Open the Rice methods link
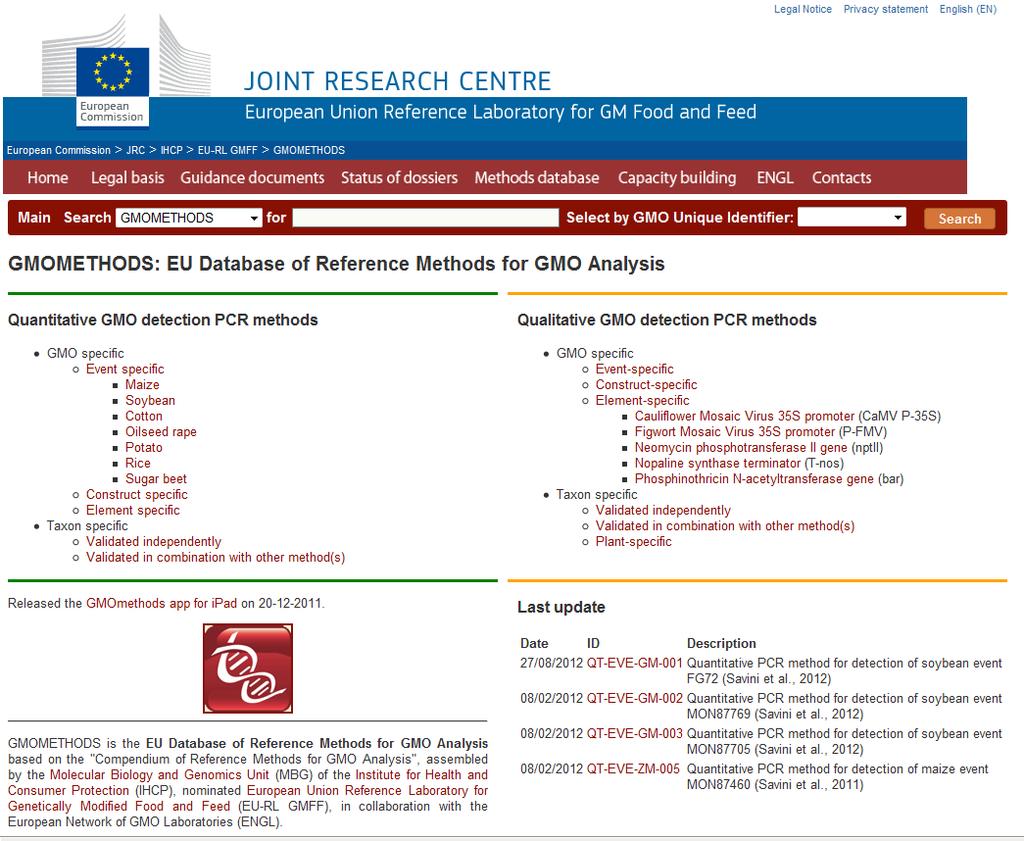 138,463
